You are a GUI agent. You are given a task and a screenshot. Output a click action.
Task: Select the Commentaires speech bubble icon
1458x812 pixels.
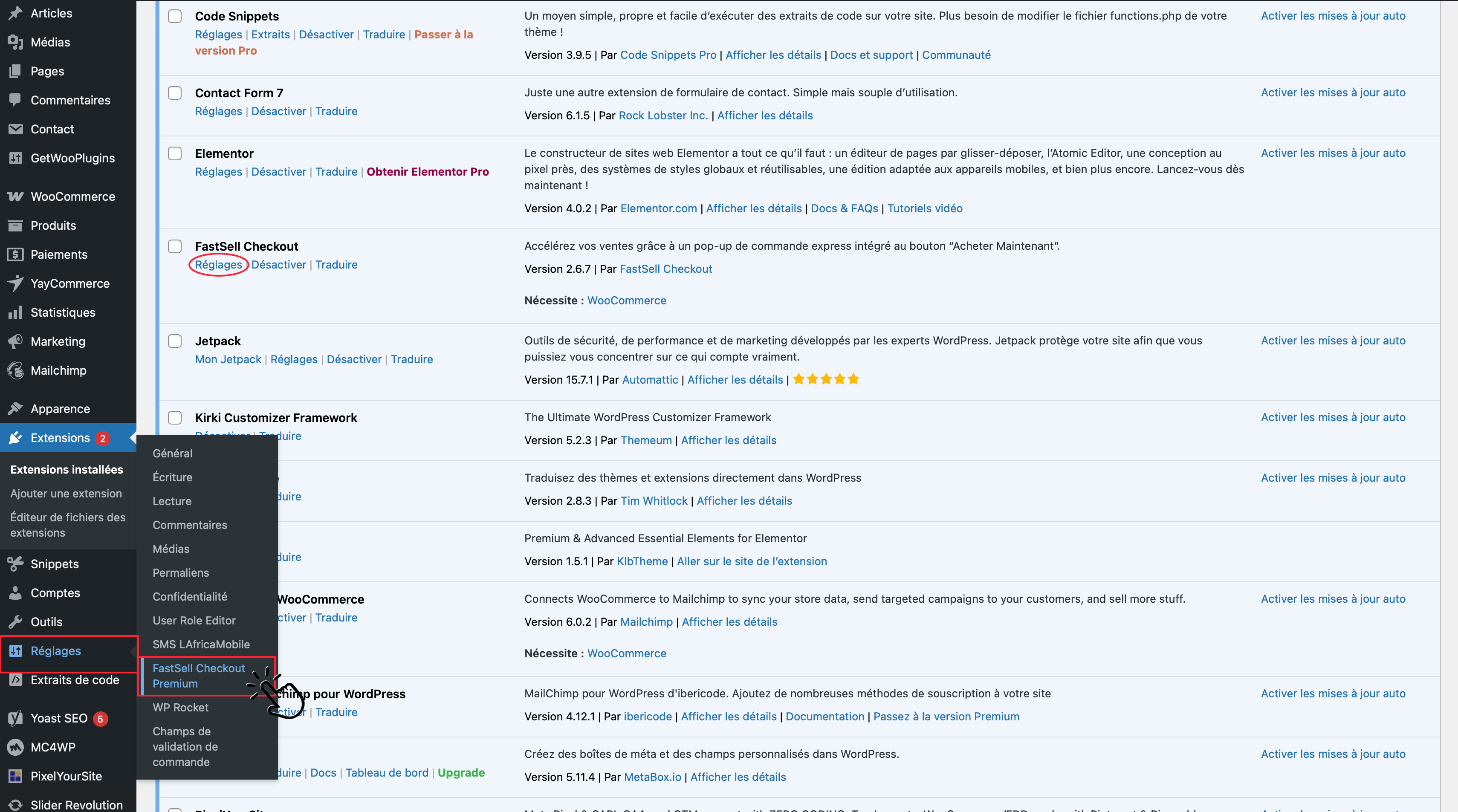15,100
